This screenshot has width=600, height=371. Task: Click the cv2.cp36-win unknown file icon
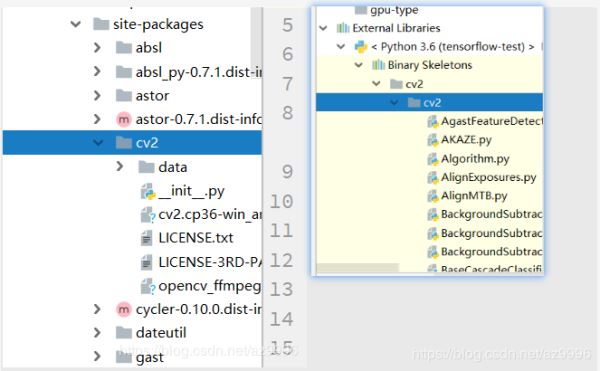tap(148, 215)
